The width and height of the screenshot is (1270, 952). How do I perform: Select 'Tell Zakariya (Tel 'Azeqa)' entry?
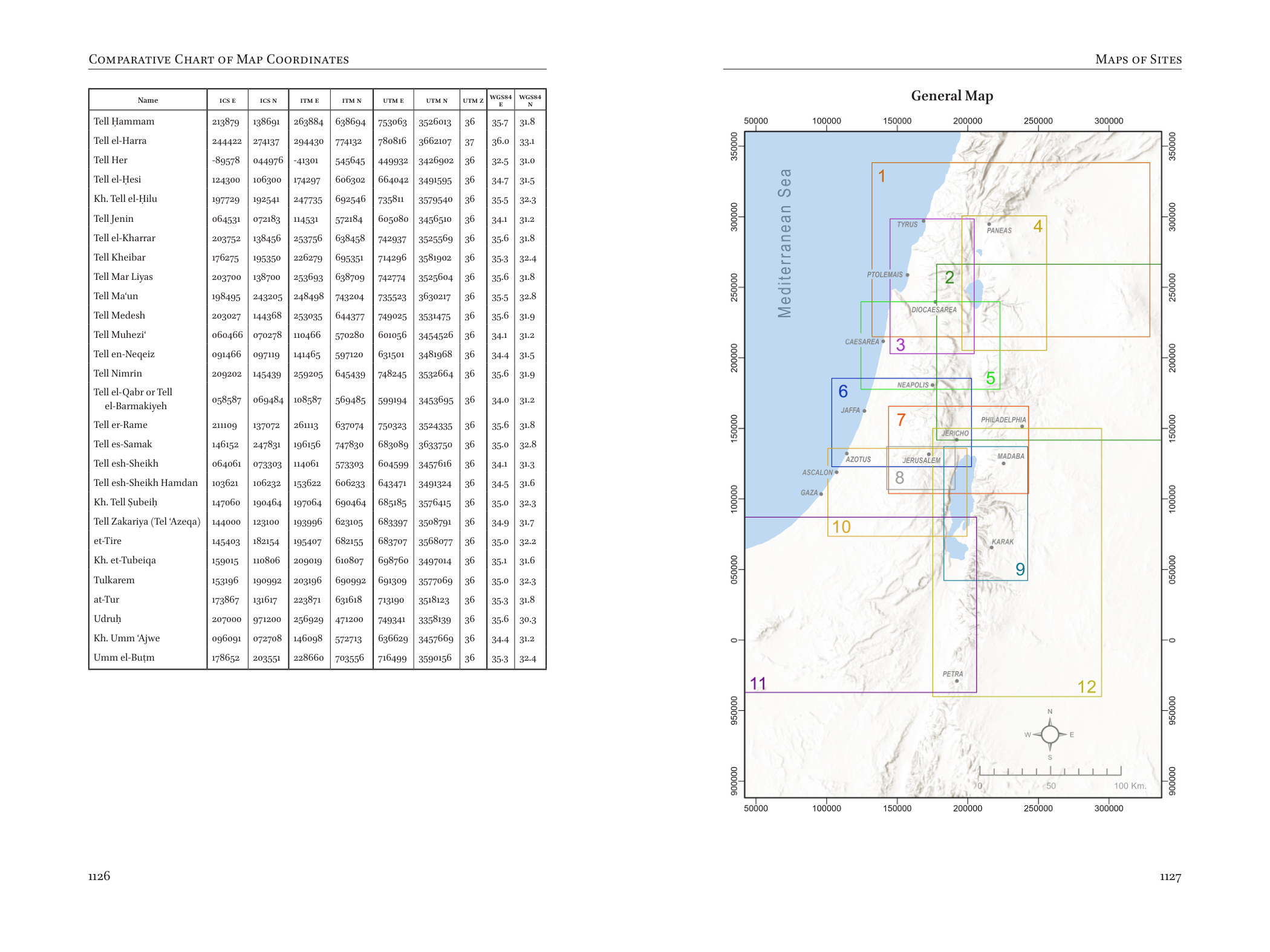(x=147, y=522)
